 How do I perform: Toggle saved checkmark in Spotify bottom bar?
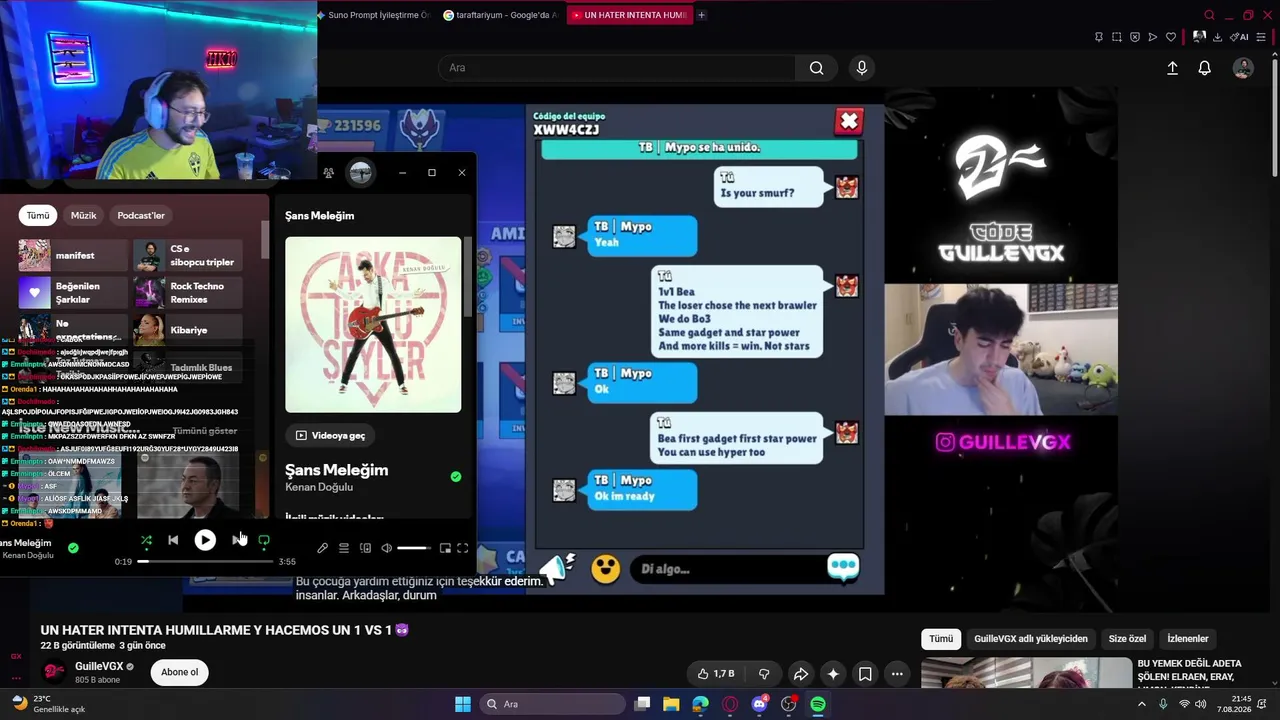tap(73, 548)
